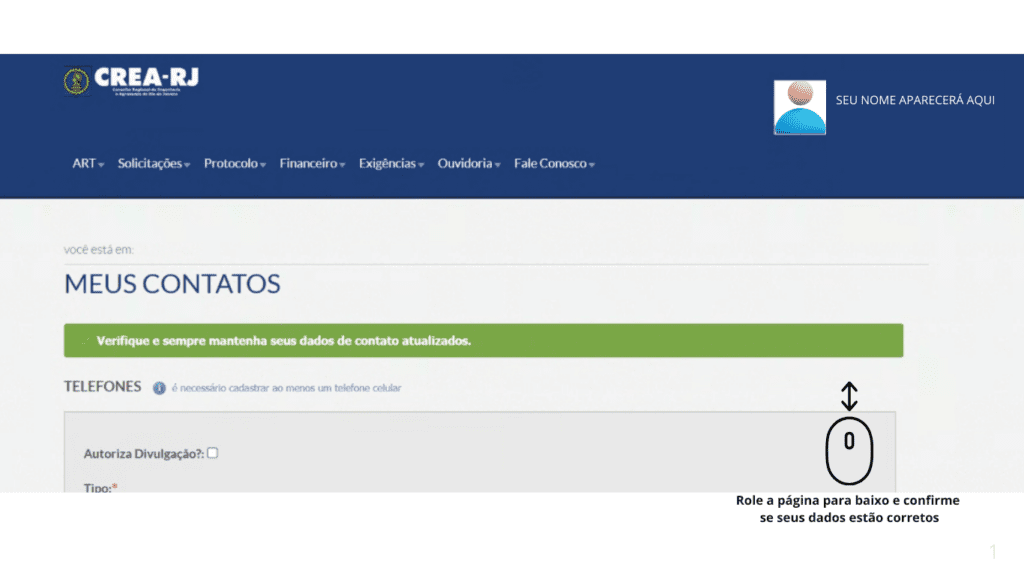Click the SEU NOME APARECERÁ AQUI username
Screen dimensions: 1024x576
914,101
